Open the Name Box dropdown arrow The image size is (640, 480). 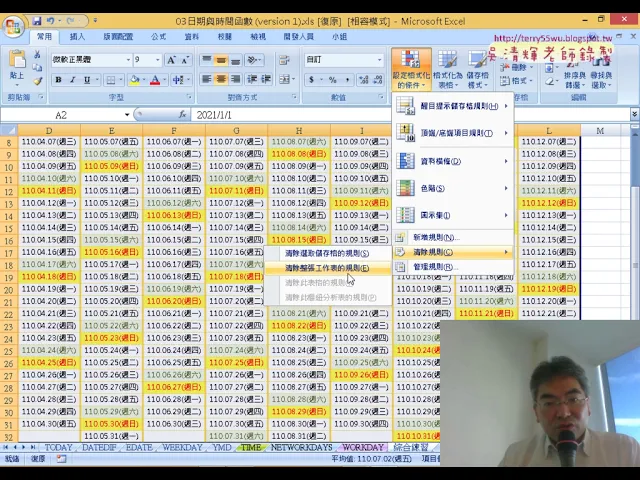(127, 115)
